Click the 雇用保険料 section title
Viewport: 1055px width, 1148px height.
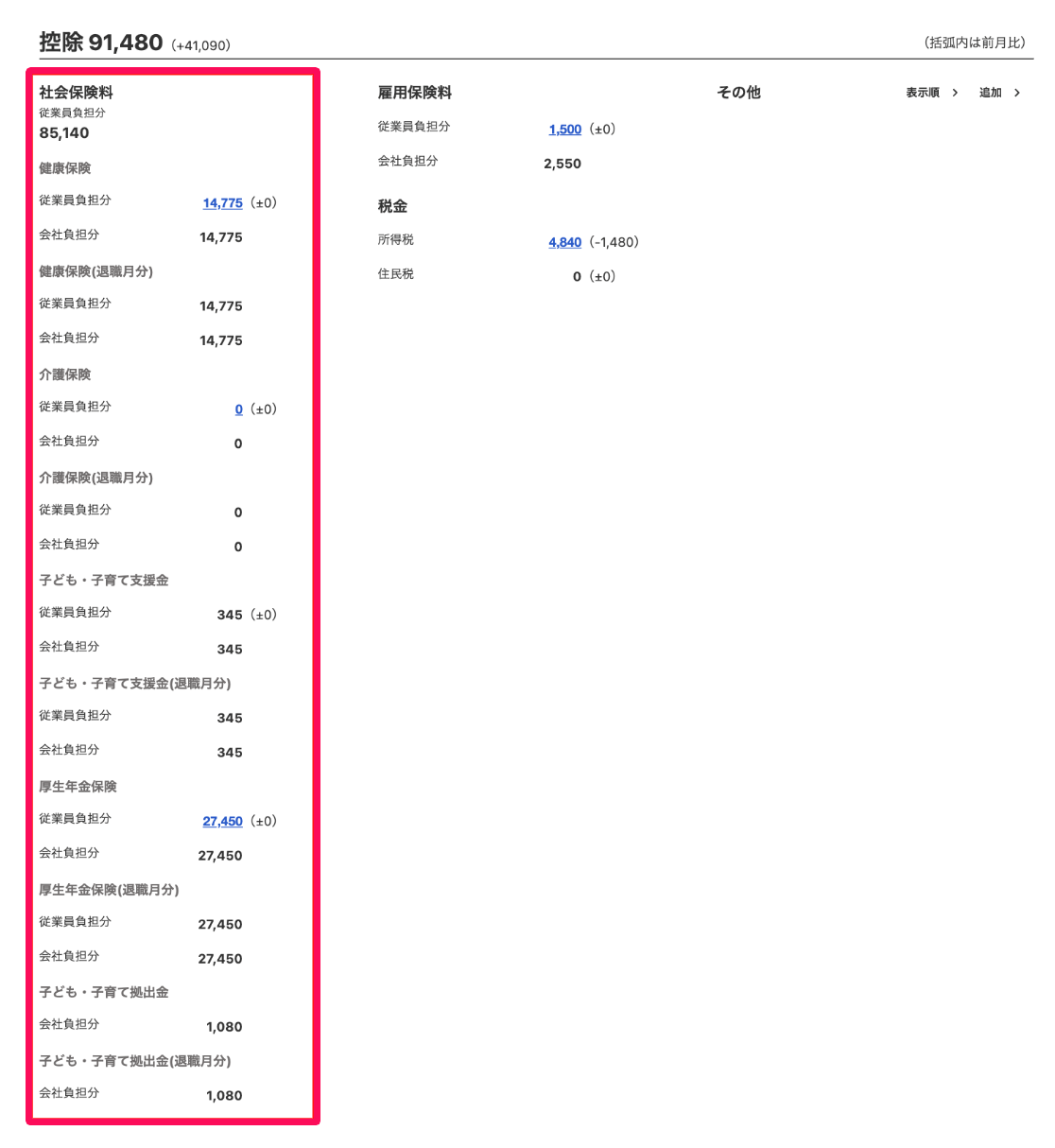coord(415,93)
